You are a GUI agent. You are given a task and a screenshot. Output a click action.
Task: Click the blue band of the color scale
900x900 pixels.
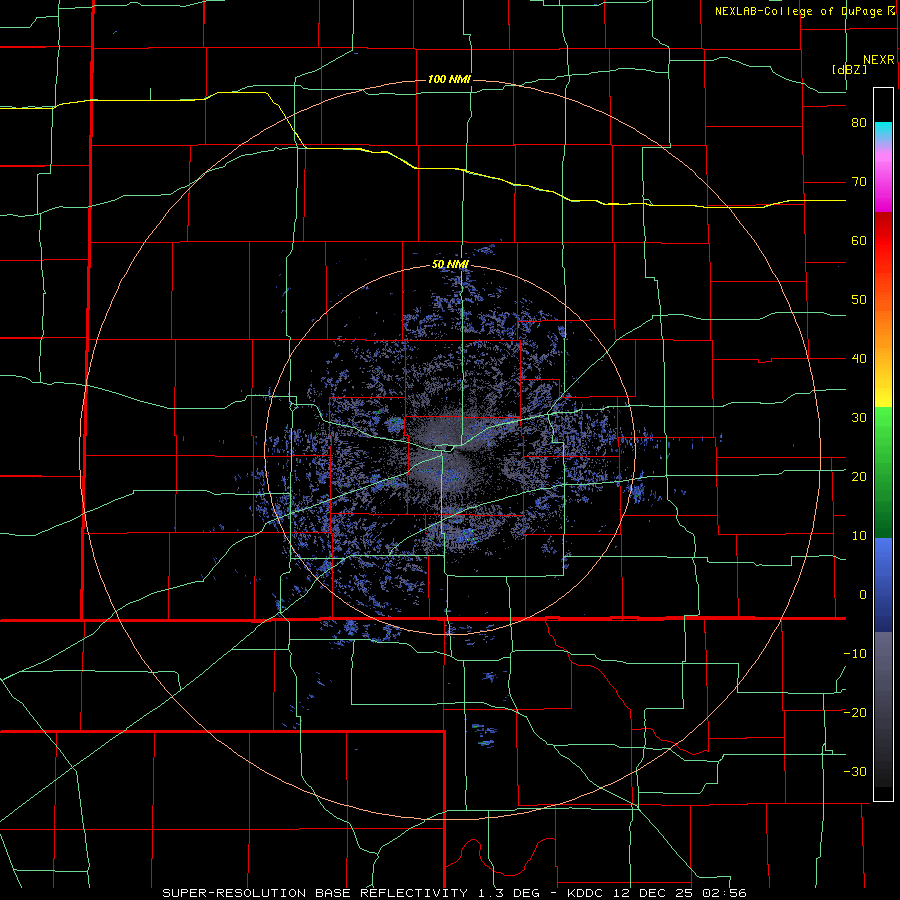[883, 585]
